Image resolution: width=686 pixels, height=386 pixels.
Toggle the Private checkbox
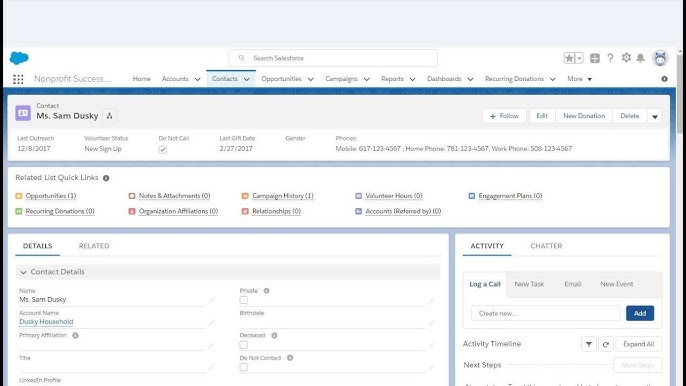(244, 300)
